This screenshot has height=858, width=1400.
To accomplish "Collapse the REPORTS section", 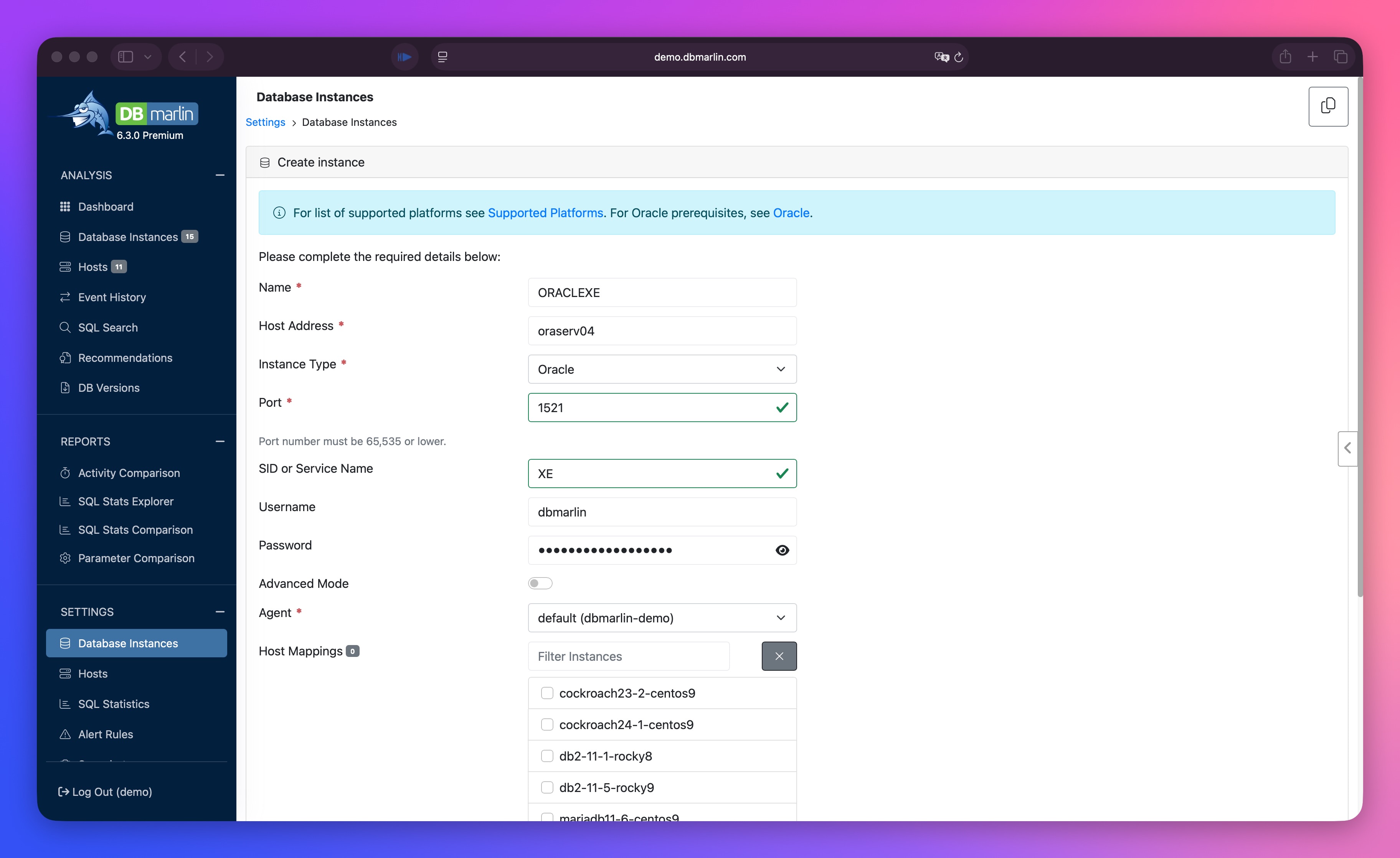I will pos(220,442).
